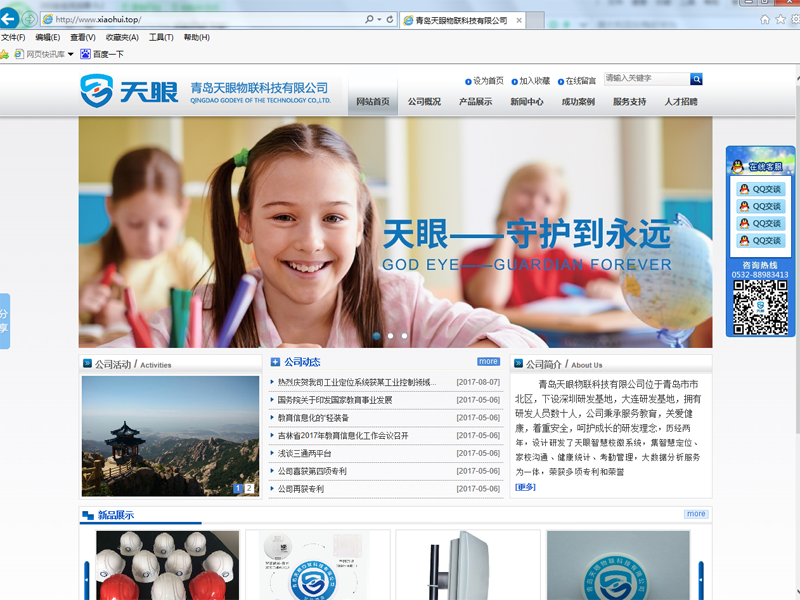
Task: Click the 加入收藏 link
Action: click(x=531, y=81)
